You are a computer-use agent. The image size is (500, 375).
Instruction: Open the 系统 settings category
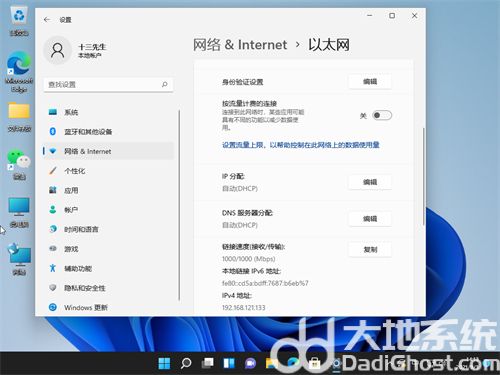coord(109,112)
